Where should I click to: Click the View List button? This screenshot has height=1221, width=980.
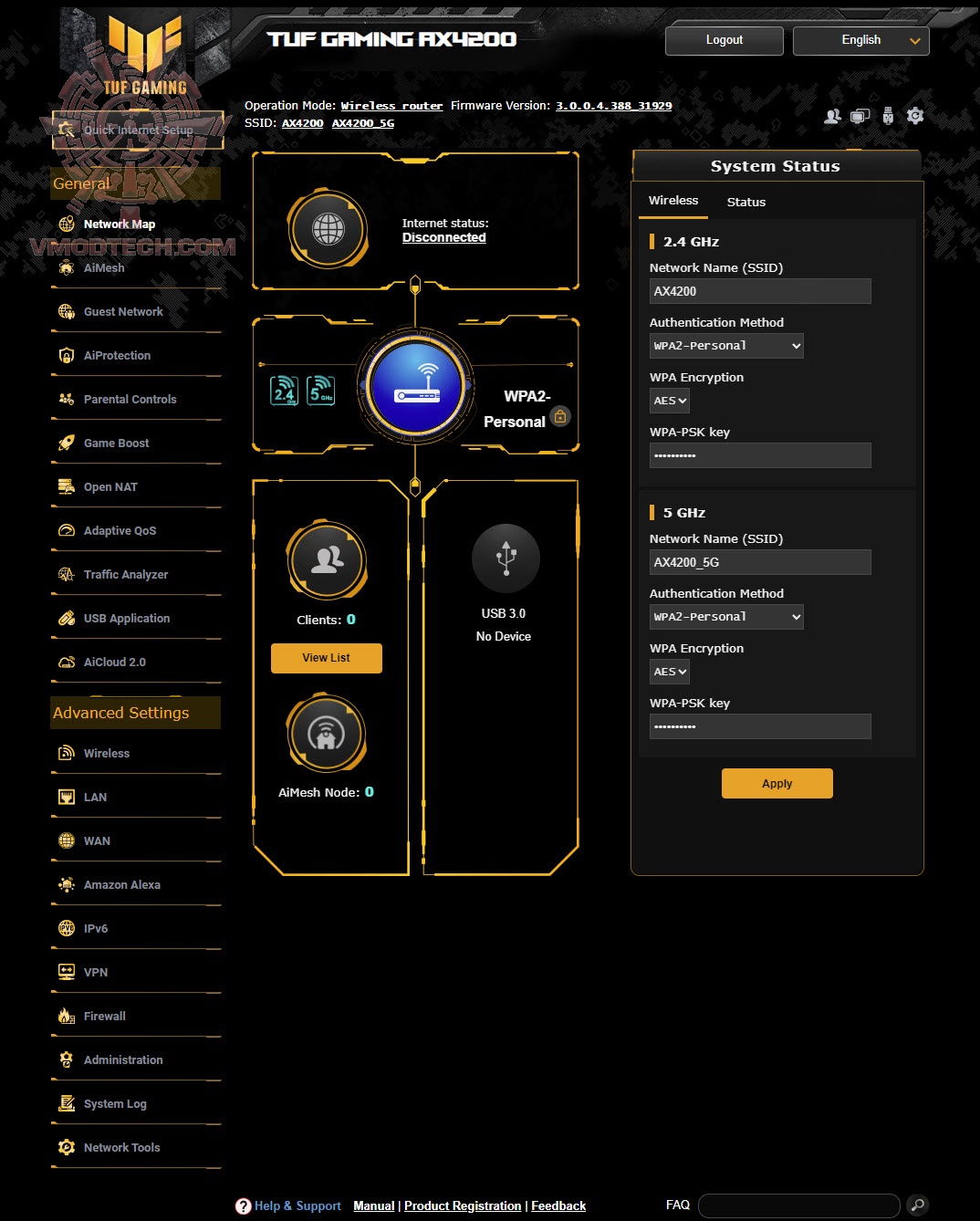click(327, 658)
